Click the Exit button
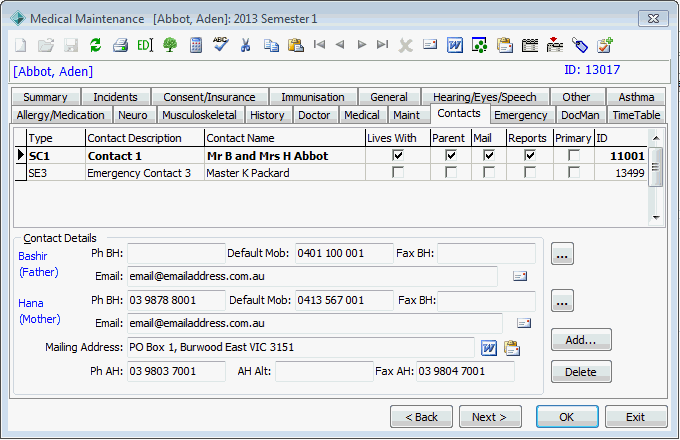The height and width of the screenshot is (440, 680). click(x=636, y=417)
